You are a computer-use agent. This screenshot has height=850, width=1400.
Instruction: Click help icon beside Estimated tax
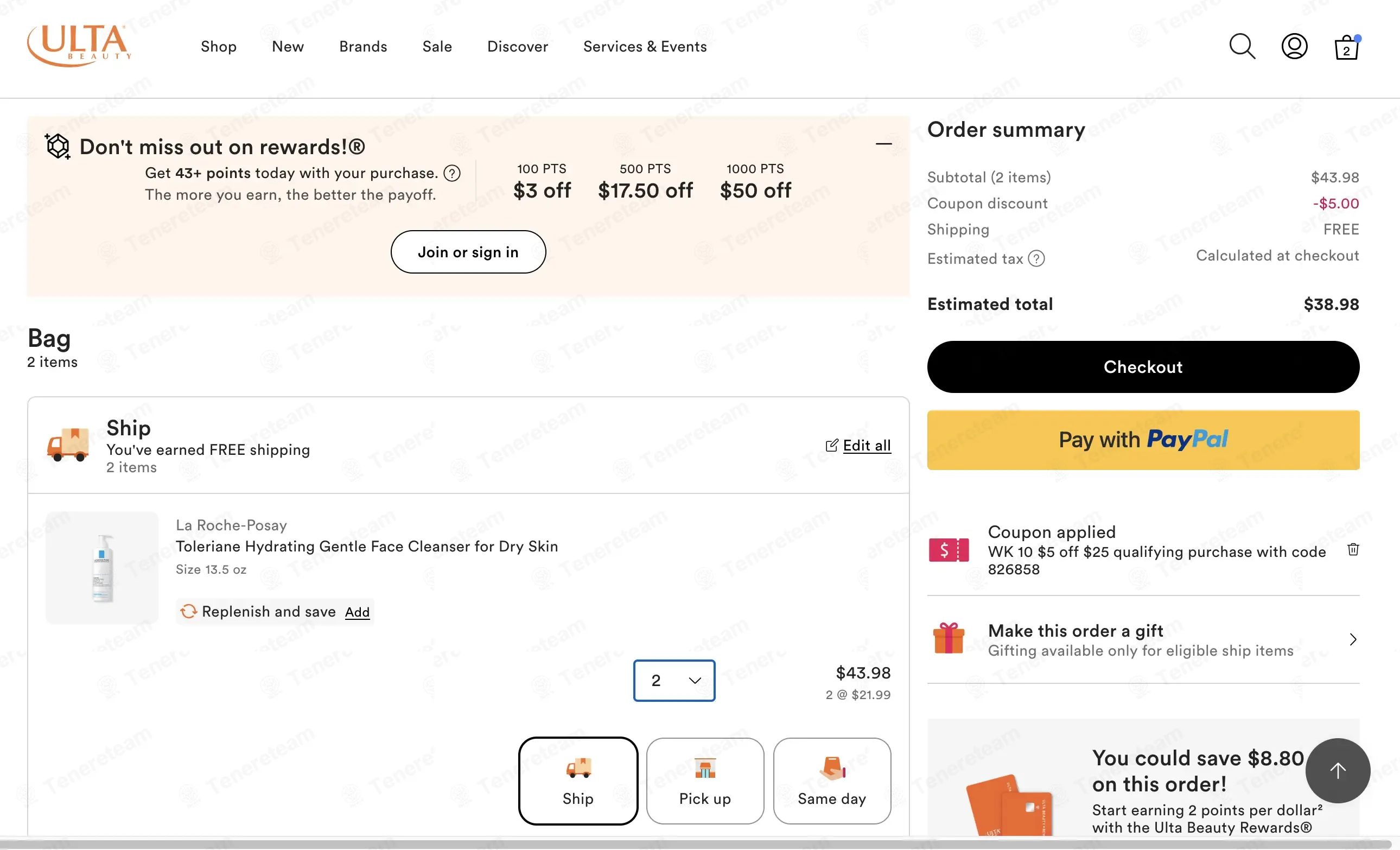click(1036, 259)
